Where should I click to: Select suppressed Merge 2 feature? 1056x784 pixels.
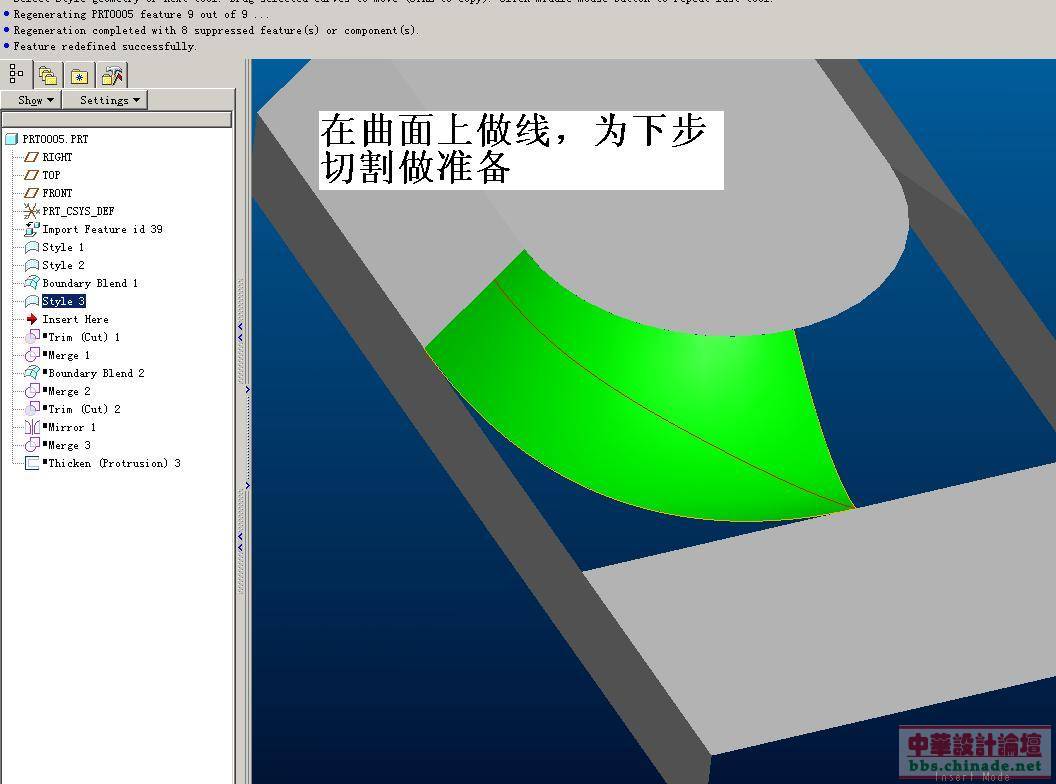point(69,391)
